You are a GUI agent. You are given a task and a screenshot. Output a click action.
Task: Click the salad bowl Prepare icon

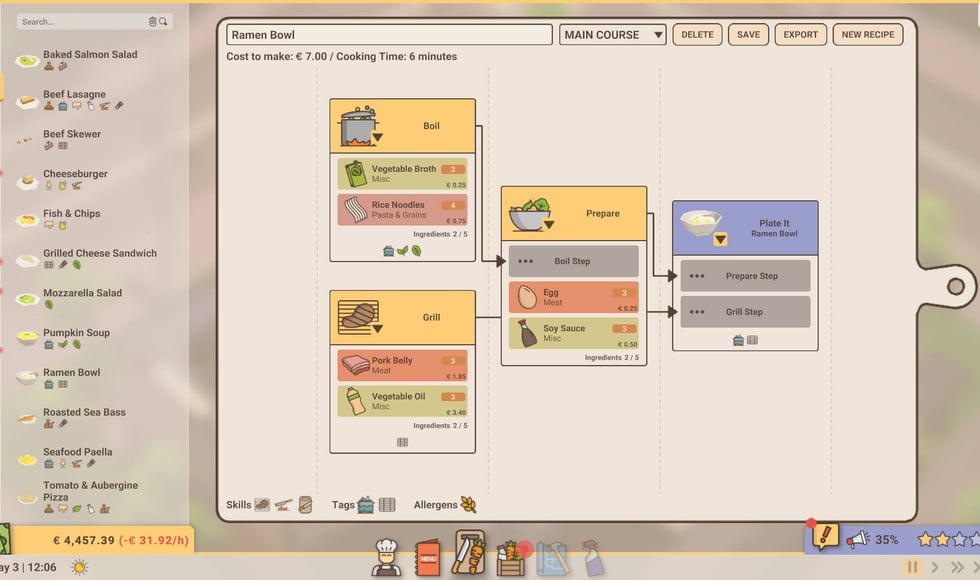coord(529,214)
